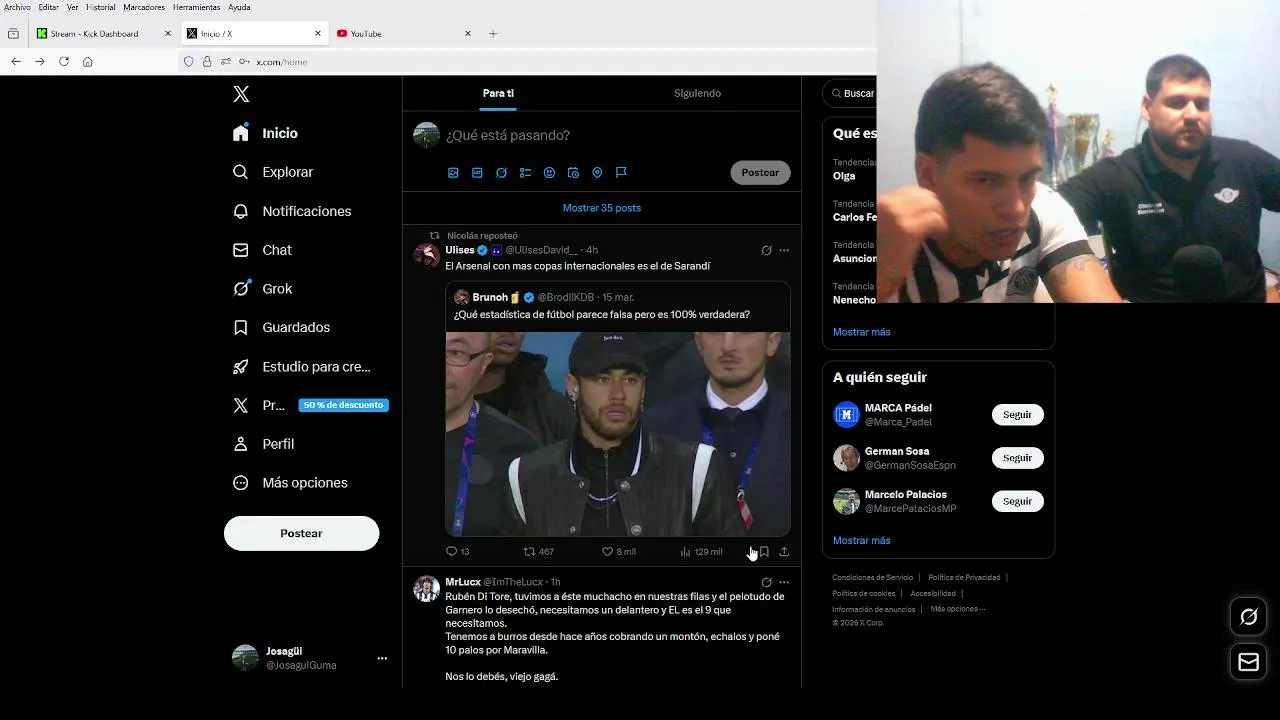The image size is (1280, 720).
Task: Show more accounts to follow
Action: pos(861,540)
